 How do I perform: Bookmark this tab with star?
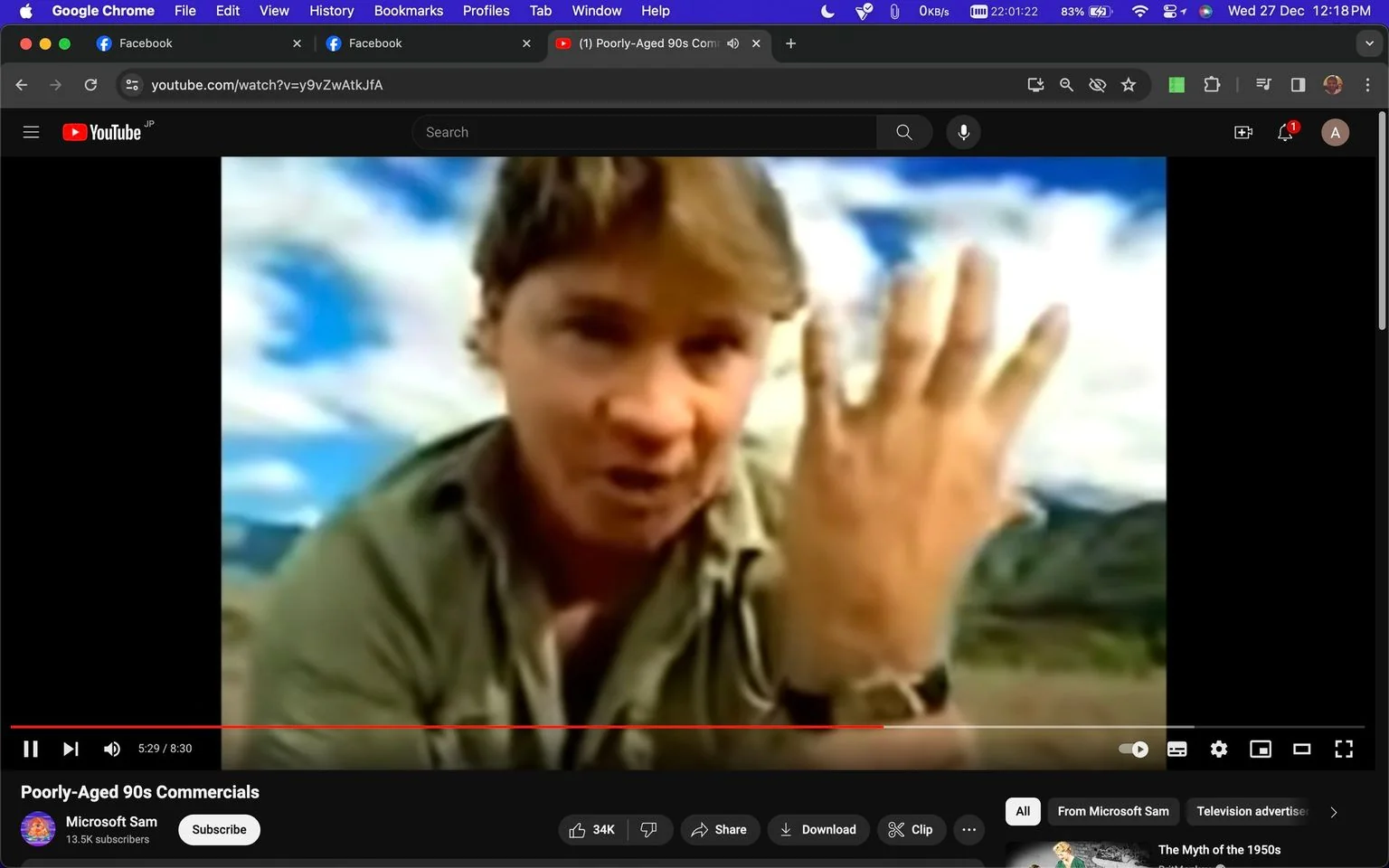[x=1129, y=84]
